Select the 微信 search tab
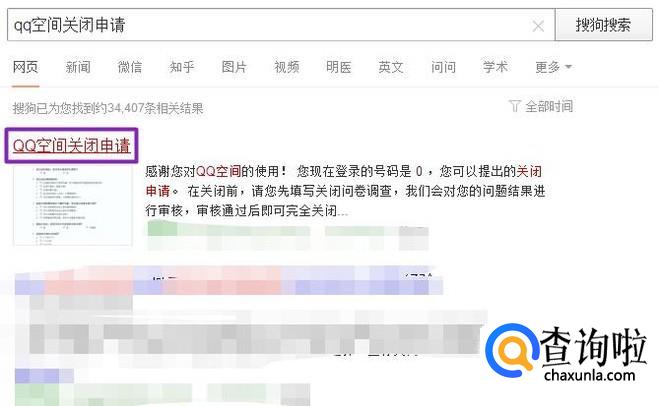The width and height of the screenshot is (659, 406). [130, 67]
